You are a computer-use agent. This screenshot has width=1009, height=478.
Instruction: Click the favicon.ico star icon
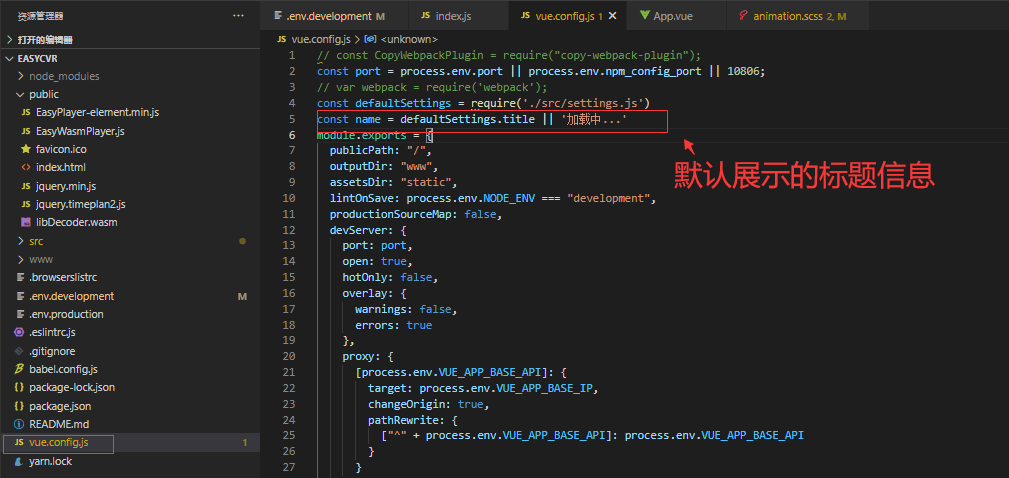[26, 149]
